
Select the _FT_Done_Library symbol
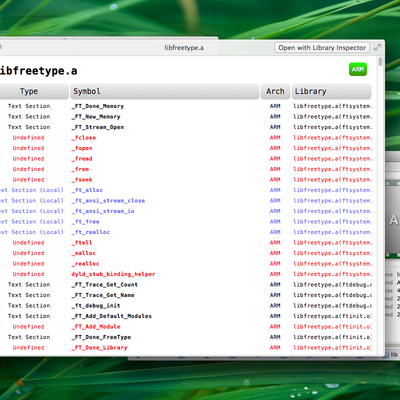tap(99, 348)
